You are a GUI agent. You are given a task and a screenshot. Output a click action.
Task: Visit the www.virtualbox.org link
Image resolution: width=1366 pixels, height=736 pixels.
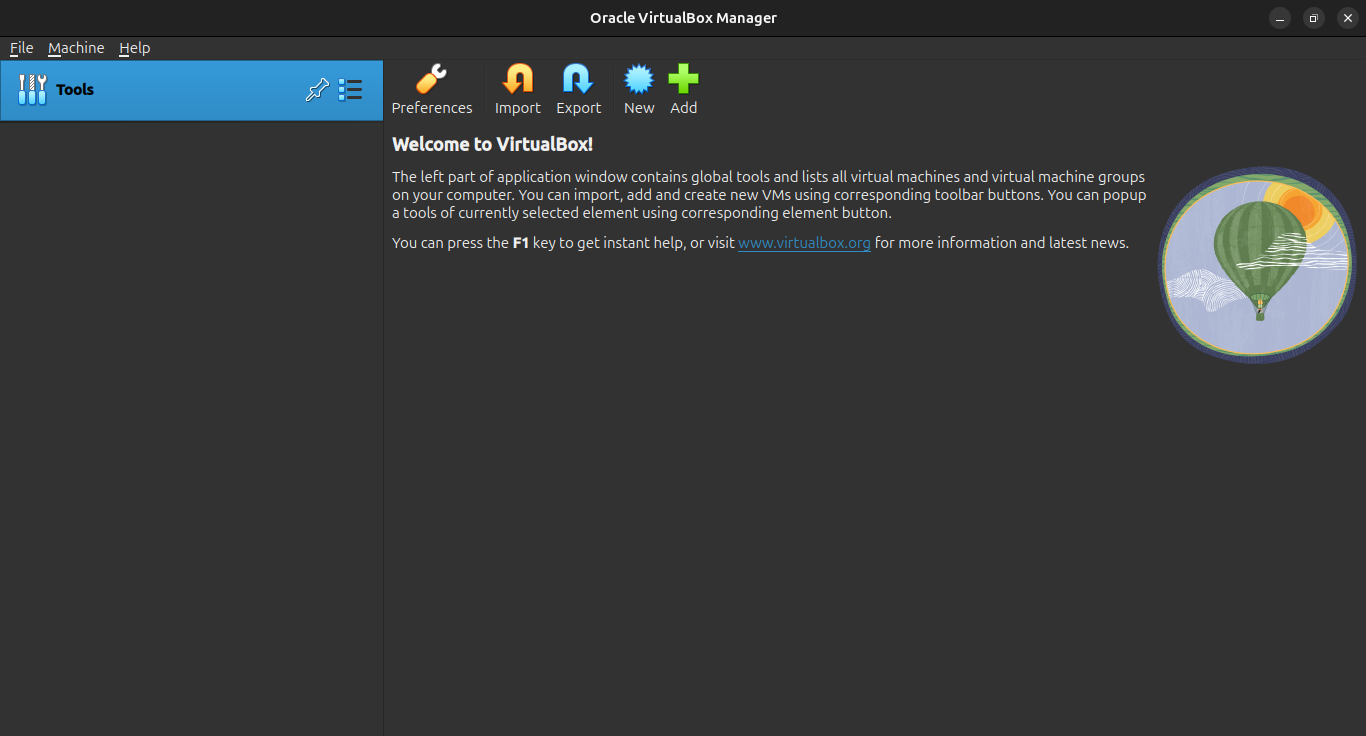tap(804, 243)
